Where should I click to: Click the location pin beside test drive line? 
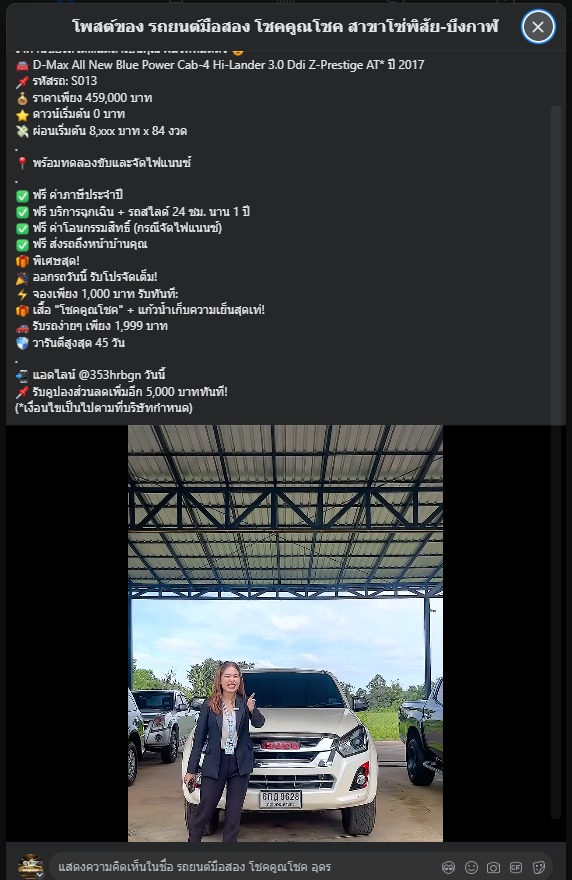point(22,163)
